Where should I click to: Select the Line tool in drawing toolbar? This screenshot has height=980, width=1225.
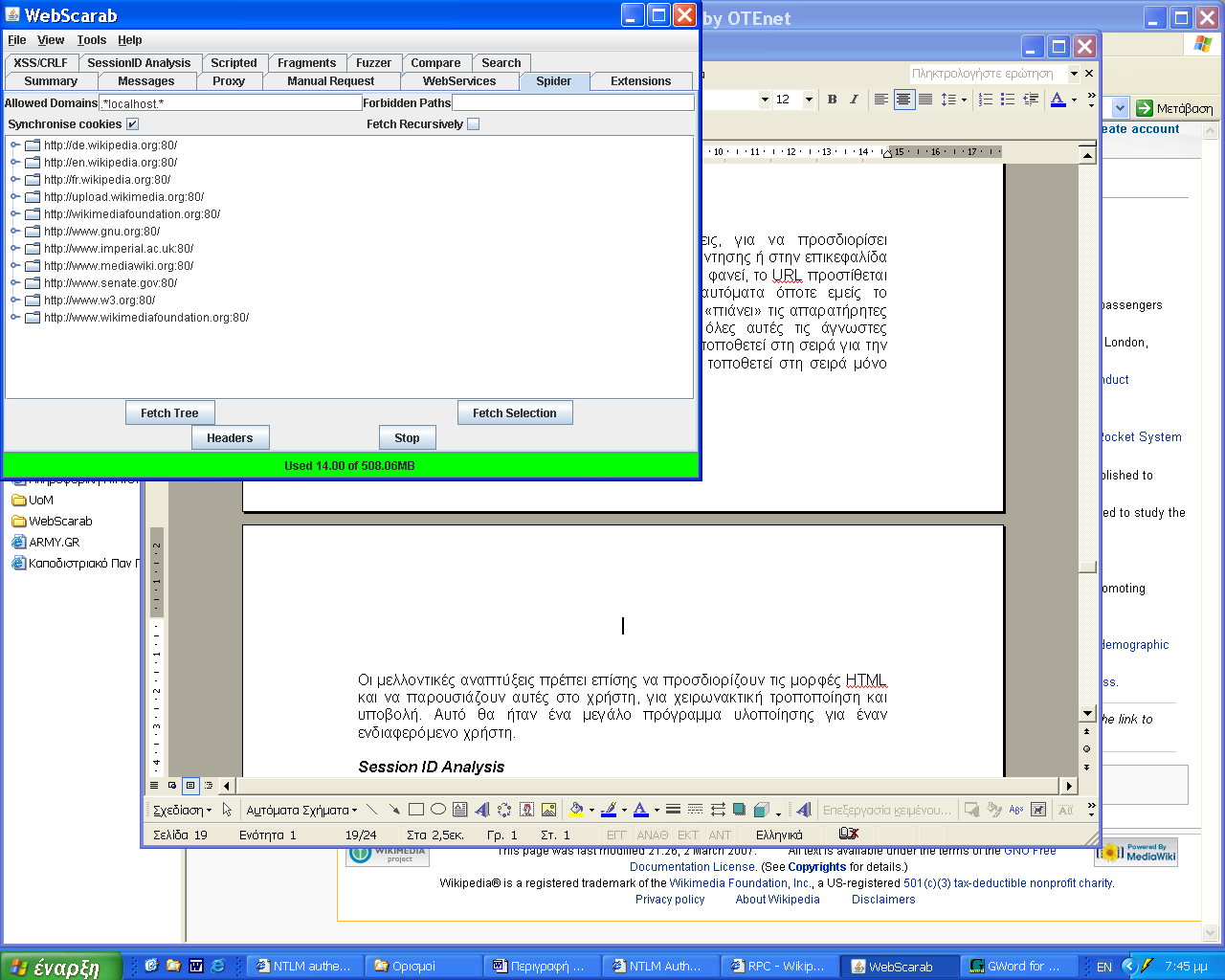[x=371, y=810]
